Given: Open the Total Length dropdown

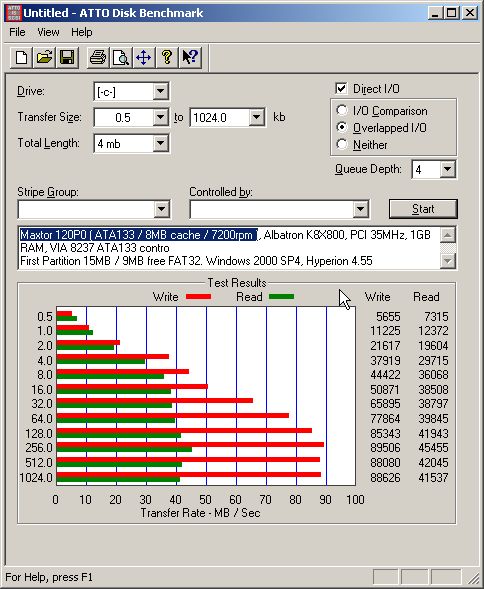Looking at the screenshot, I should [160, 143].
